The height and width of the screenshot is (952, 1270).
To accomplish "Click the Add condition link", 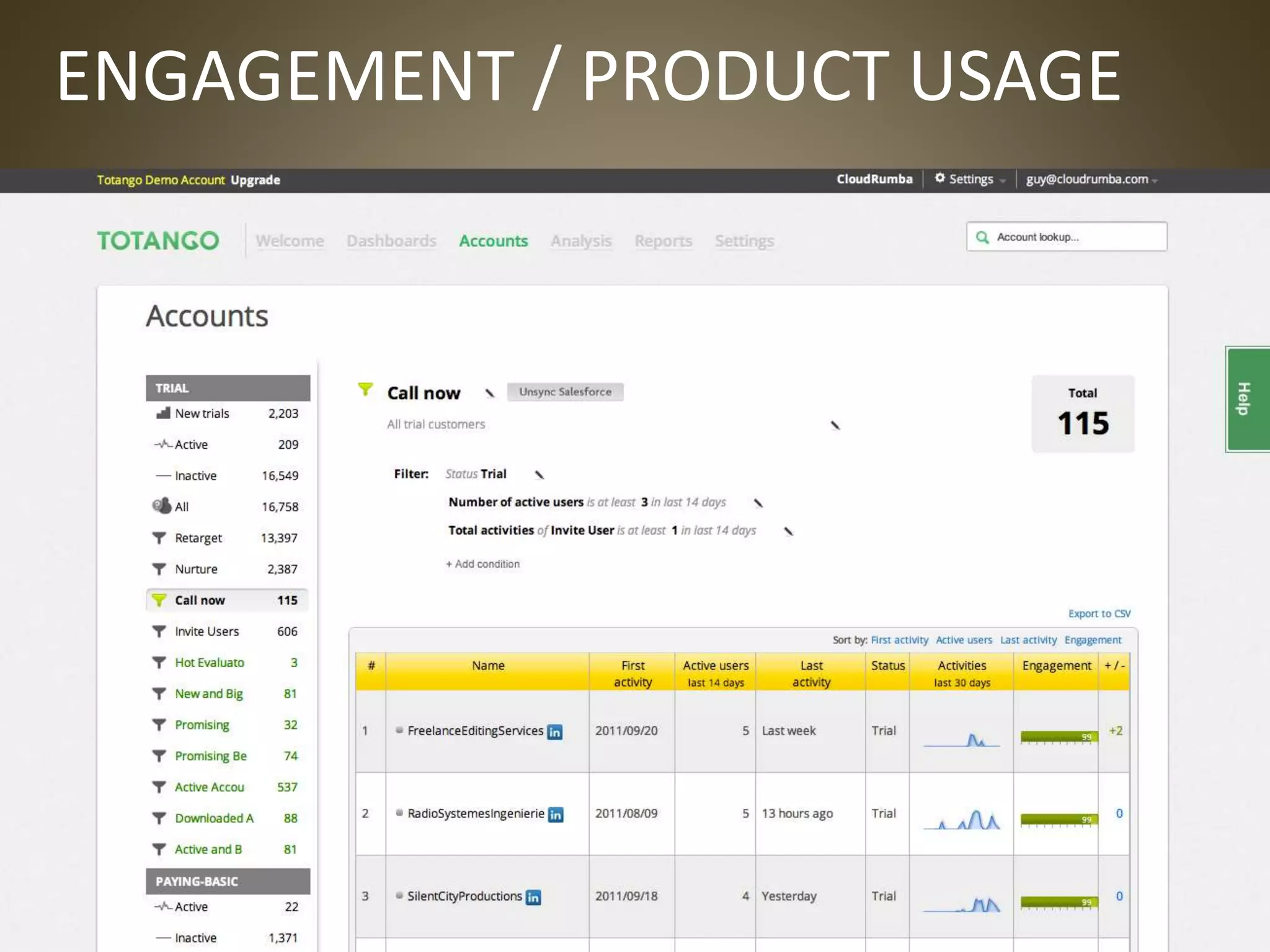I will tap(482, 564).
